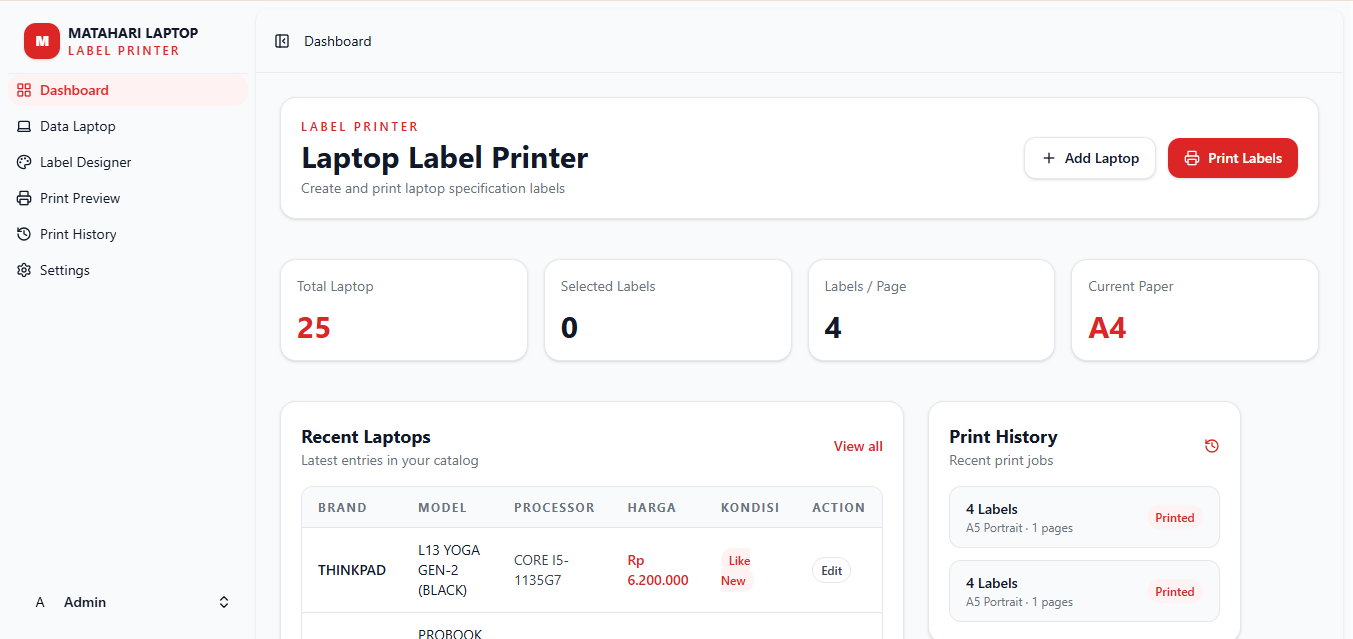Open Settings from the sidebar
This screenshot has height=639, width=1353.
coord(128,270)
